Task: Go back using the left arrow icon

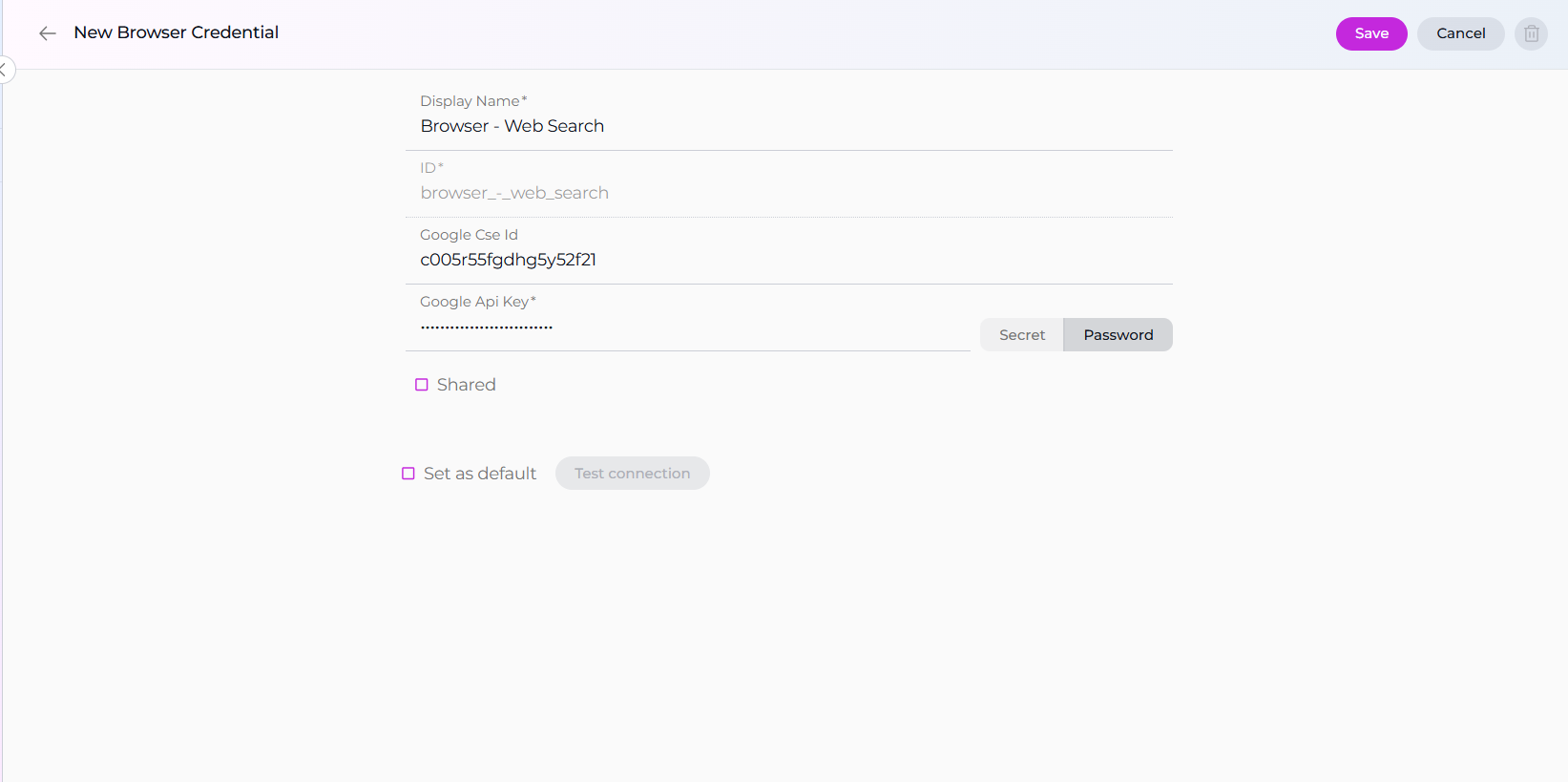Action: click(47, 33)
